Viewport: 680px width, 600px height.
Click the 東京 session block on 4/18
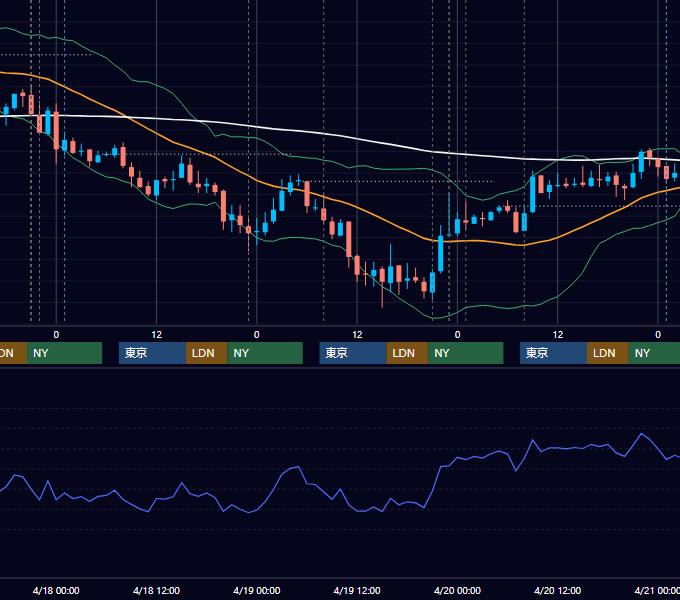point(152,353)
